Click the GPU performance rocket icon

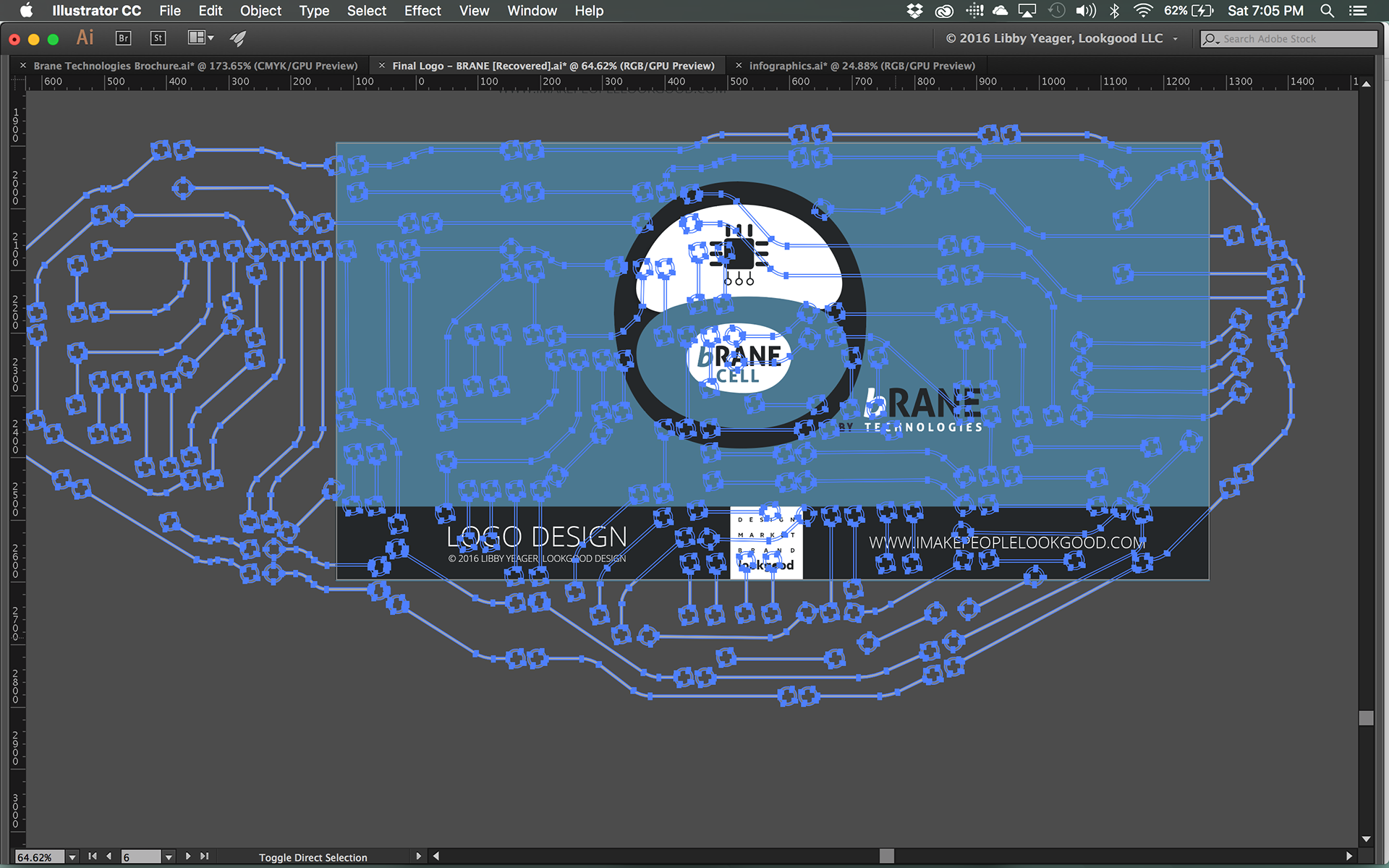pyautogui.click(x=238, y=38)
